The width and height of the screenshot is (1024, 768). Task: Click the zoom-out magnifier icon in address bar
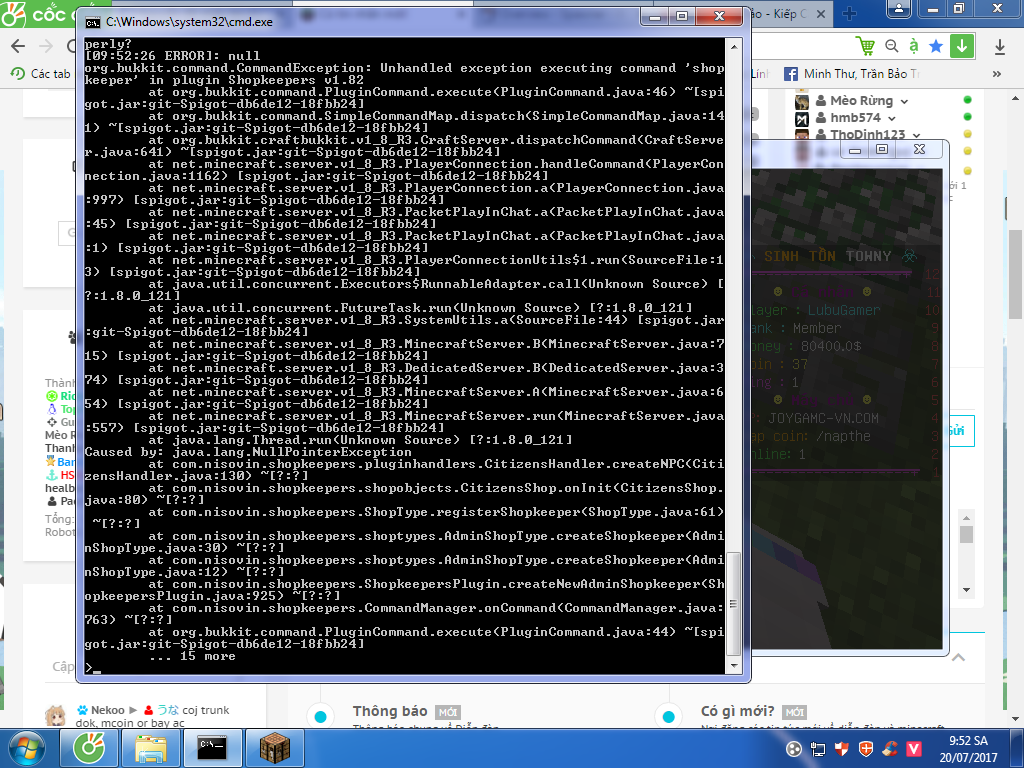891,46
